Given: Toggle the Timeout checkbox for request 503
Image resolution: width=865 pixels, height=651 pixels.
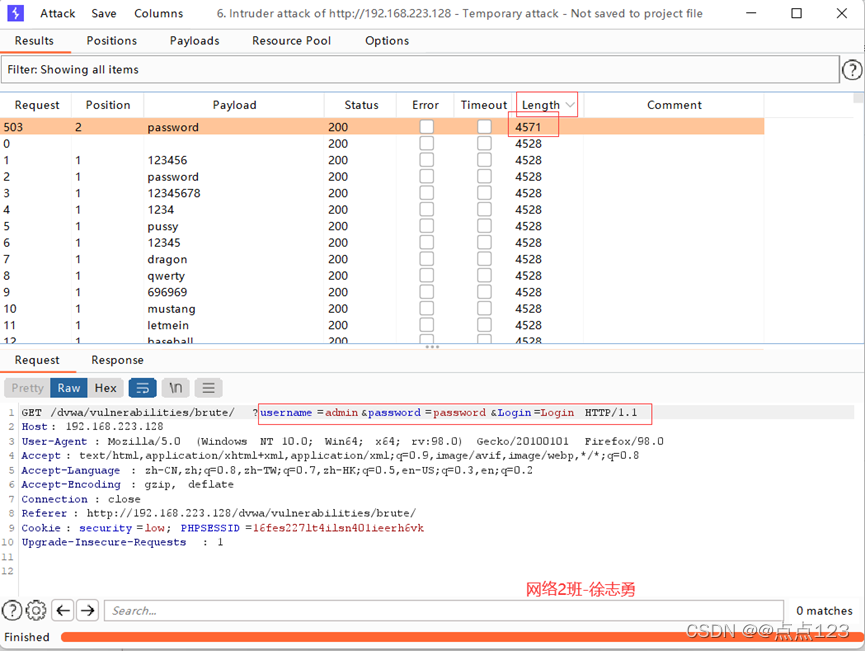Looking at the screenshot, I should coord(484,127).
